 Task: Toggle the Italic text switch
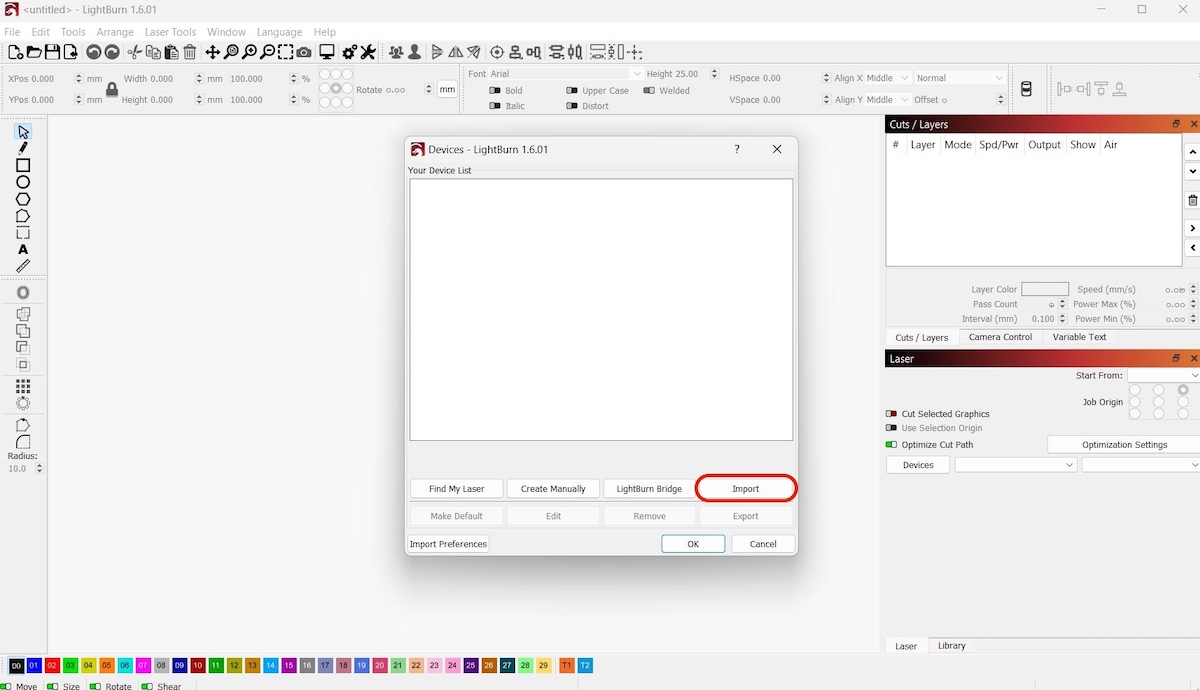pyautogui.click(x=495, y=106)
